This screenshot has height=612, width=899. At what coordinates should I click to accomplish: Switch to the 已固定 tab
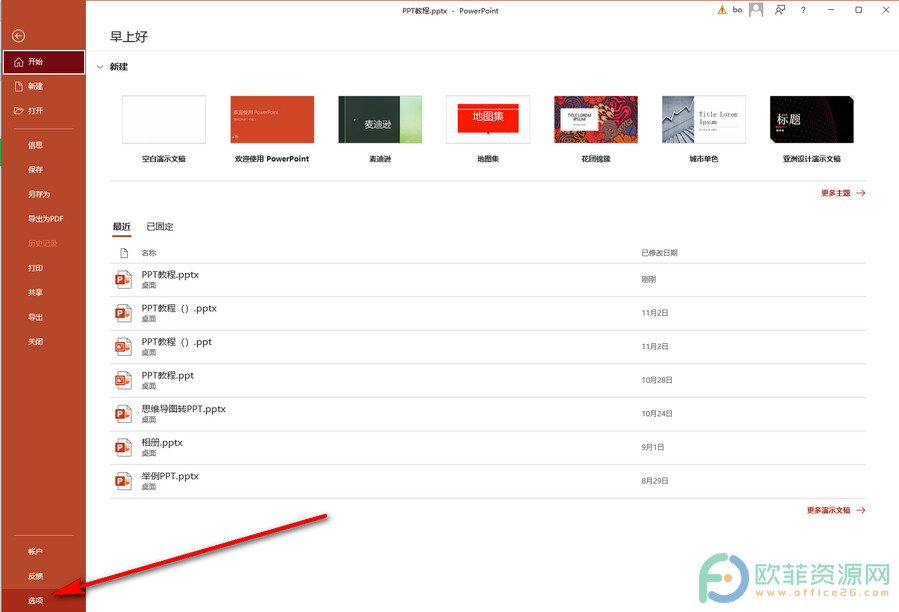click(x=160, y=227)
